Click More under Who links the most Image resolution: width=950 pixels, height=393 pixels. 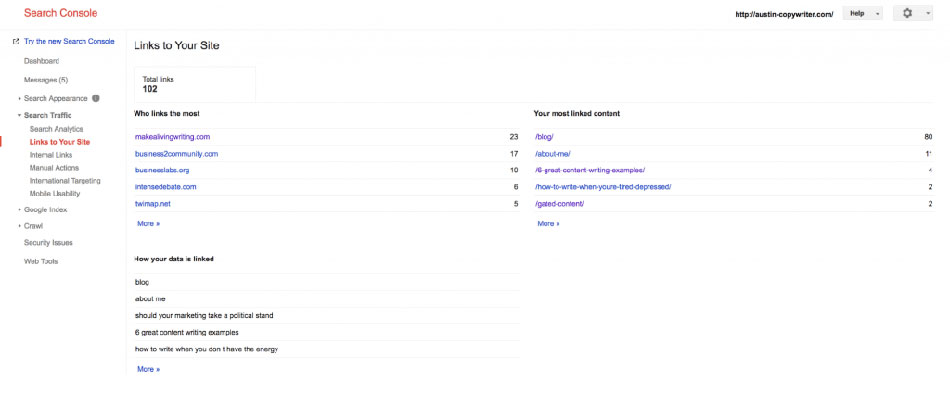(x=148, y=223)
